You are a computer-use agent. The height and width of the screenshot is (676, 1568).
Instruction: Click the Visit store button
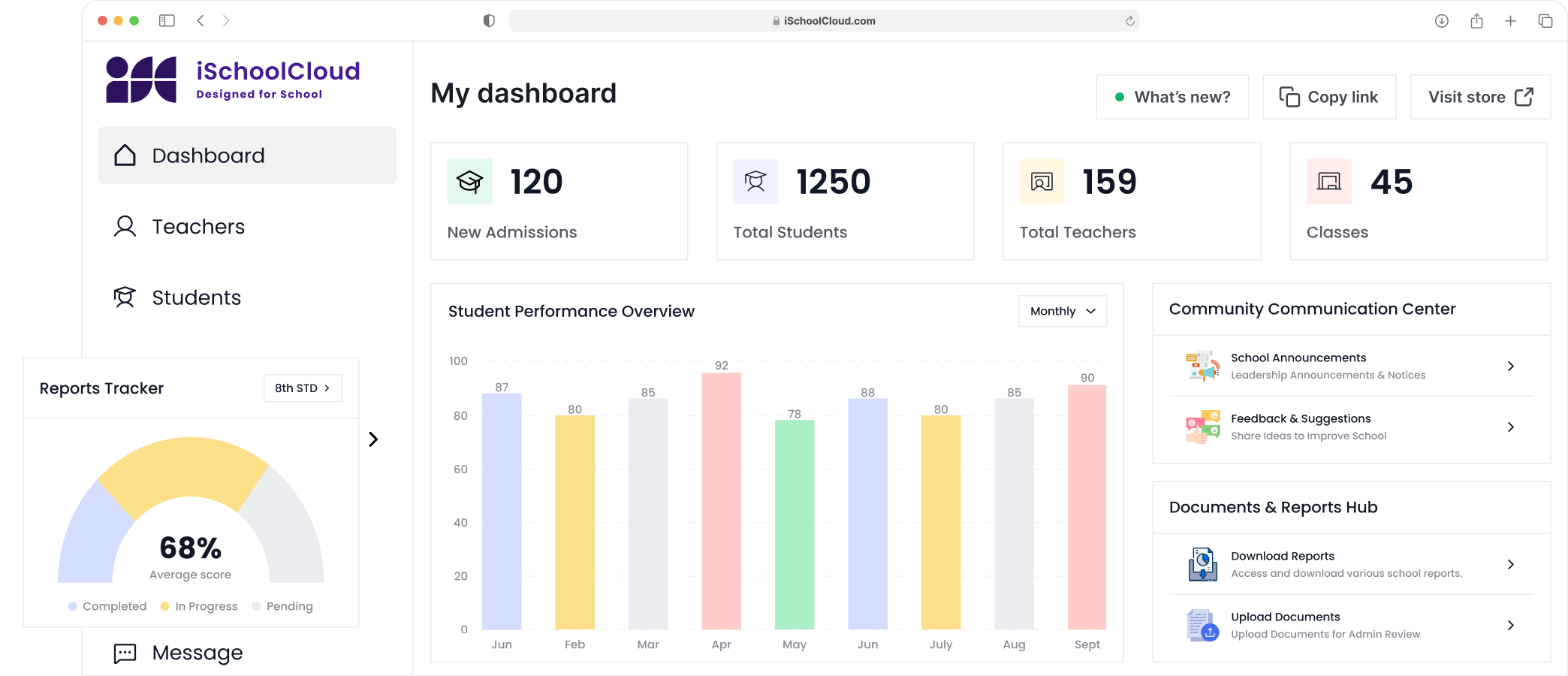point(1479,97)
